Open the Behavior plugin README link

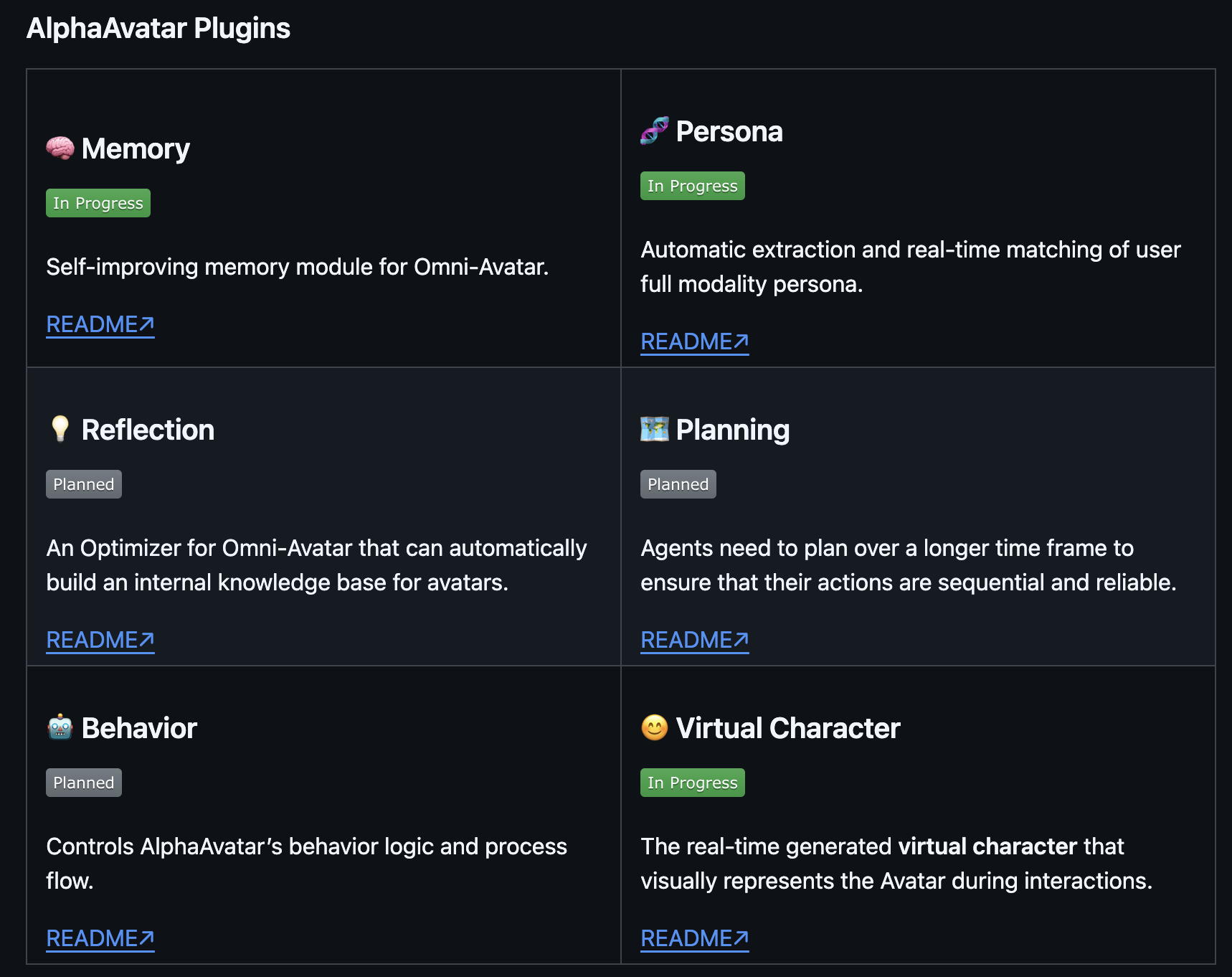click(x=100, y=939)
